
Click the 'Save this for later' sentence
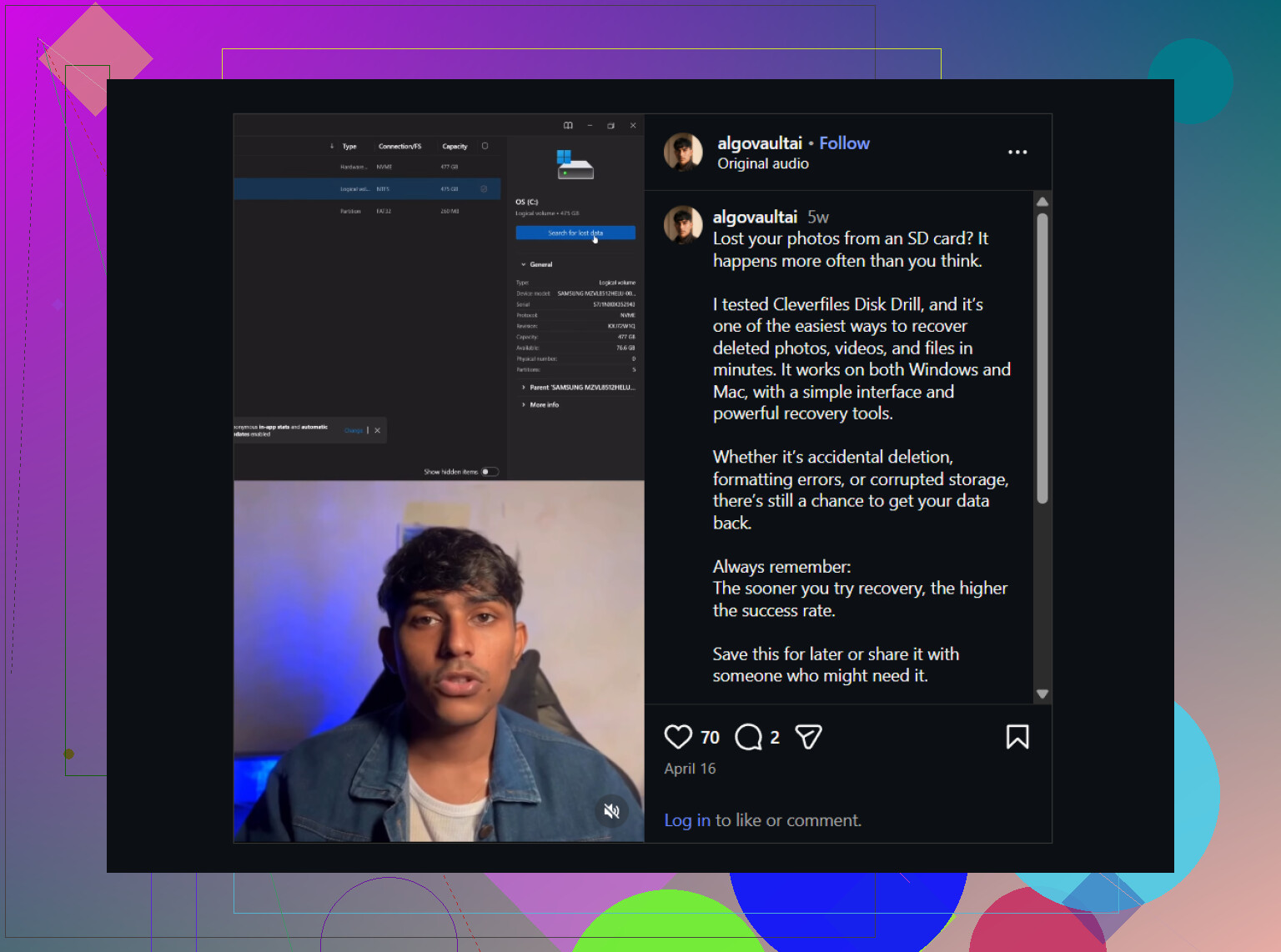pyautogui.click(x=836, y=664)
